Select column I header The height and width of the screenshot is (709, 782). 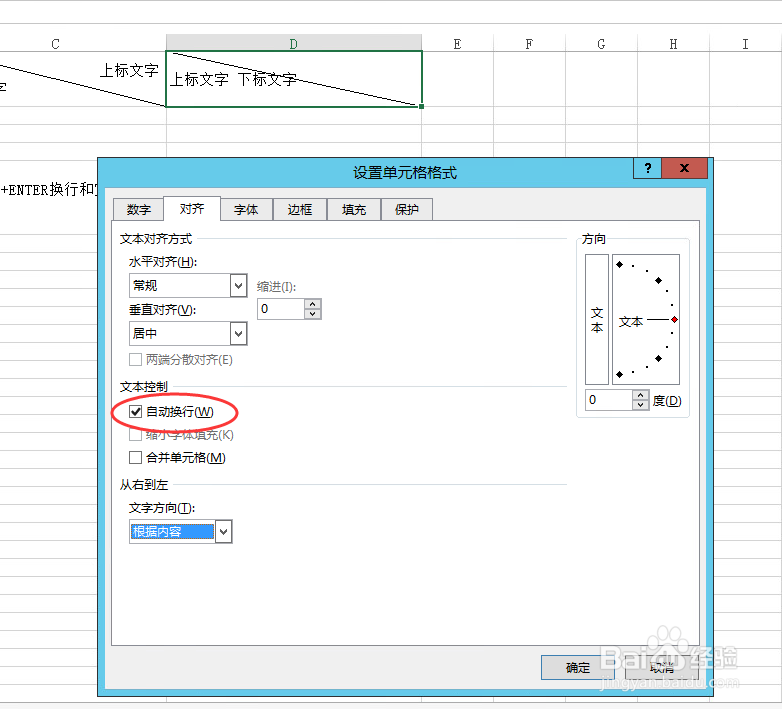pyautogui.click(x=745, y=43)
